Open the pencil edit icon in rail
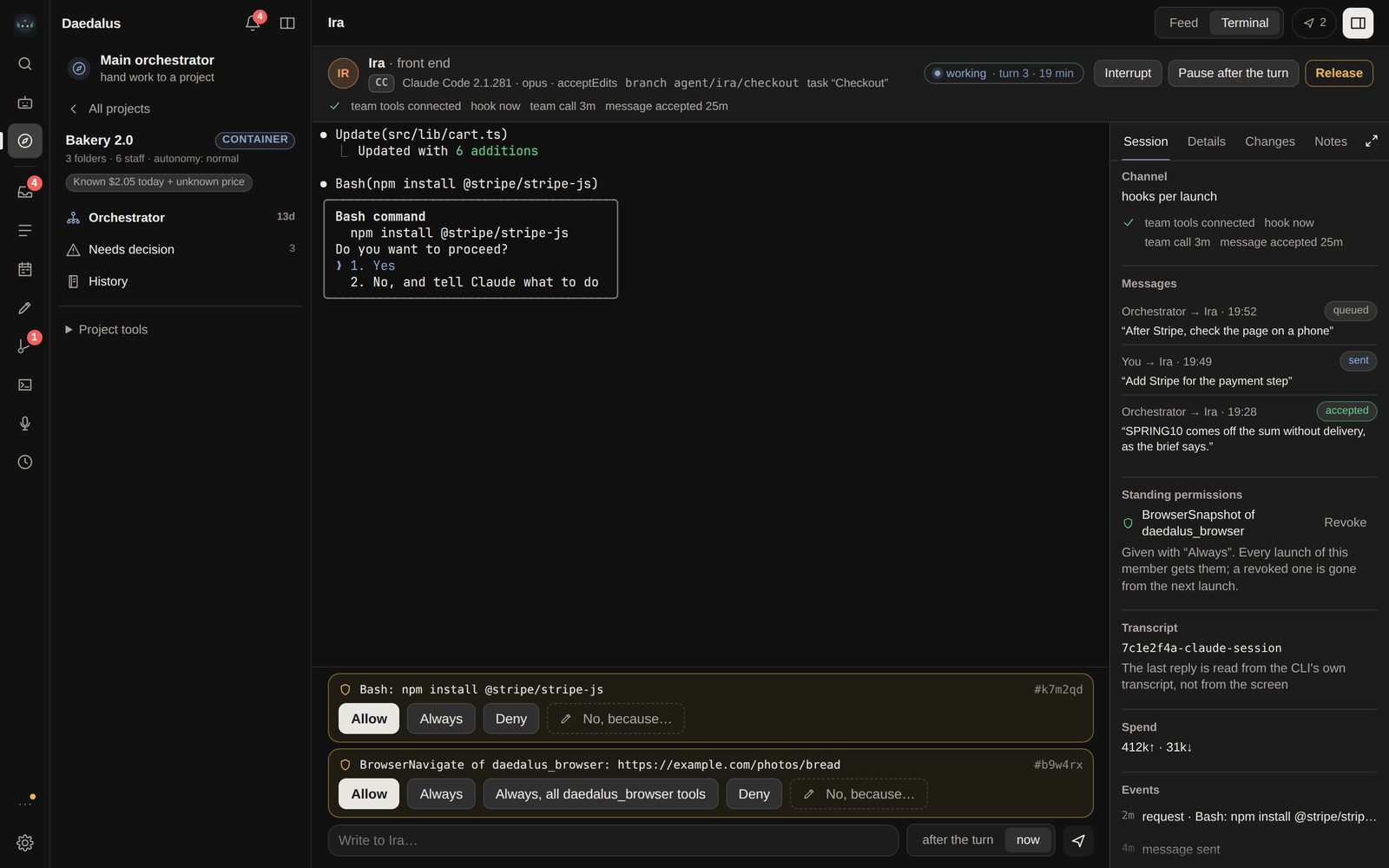The image size is (1389, 868). point(25,307)
